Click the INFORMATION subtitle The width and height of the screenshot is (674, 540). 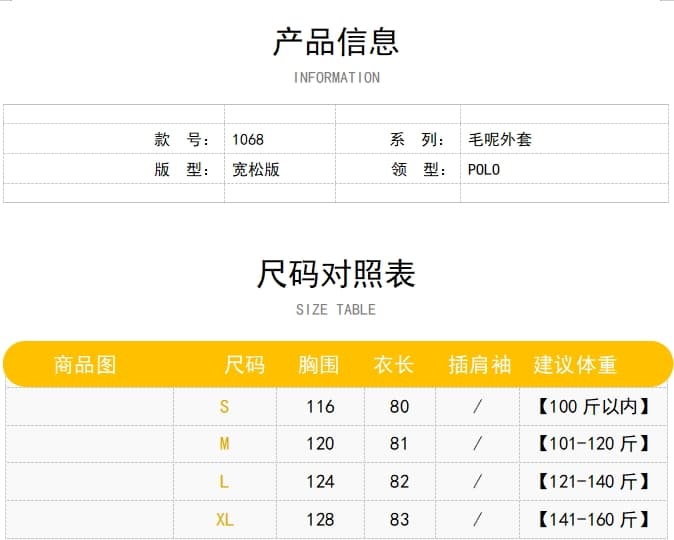tap(337, 78)
